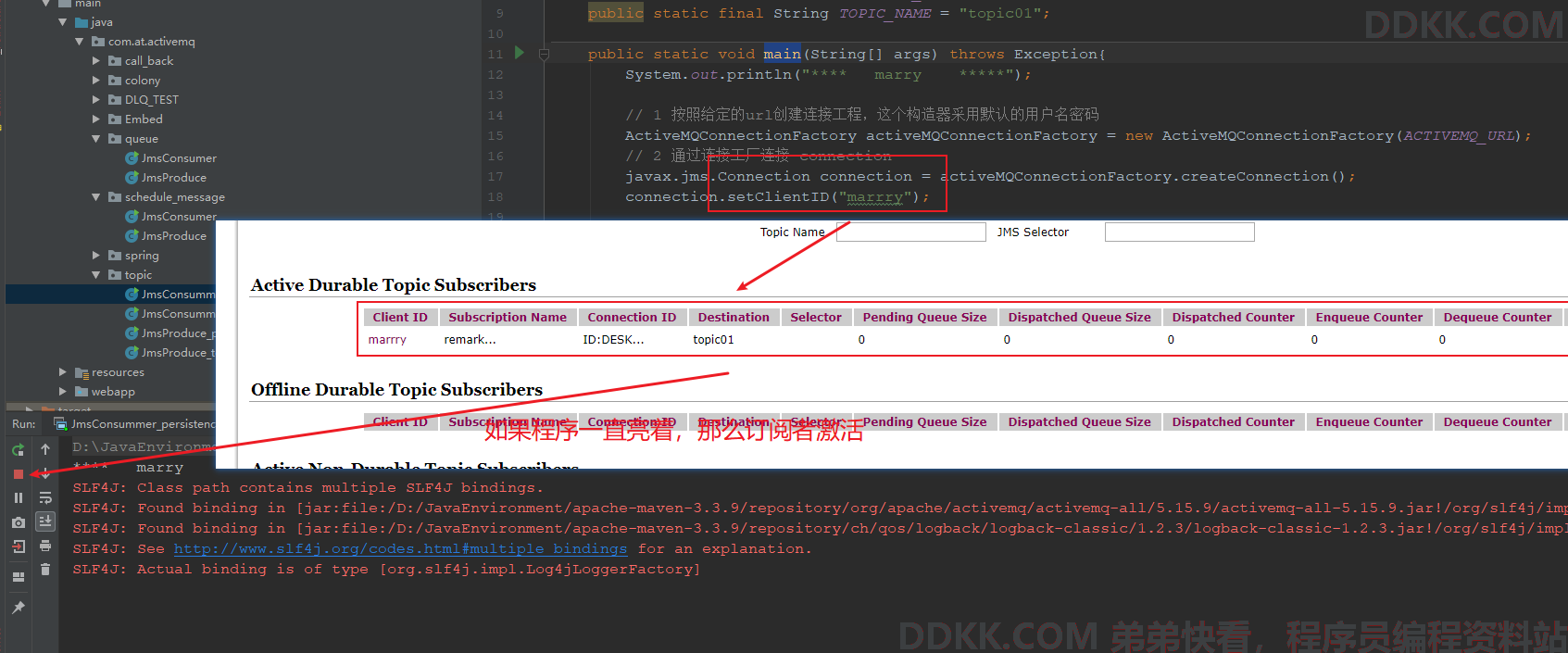Viewport: 1568px width, 653px height.
Task: Click the Topic Name input field
Action: (910, 232)
